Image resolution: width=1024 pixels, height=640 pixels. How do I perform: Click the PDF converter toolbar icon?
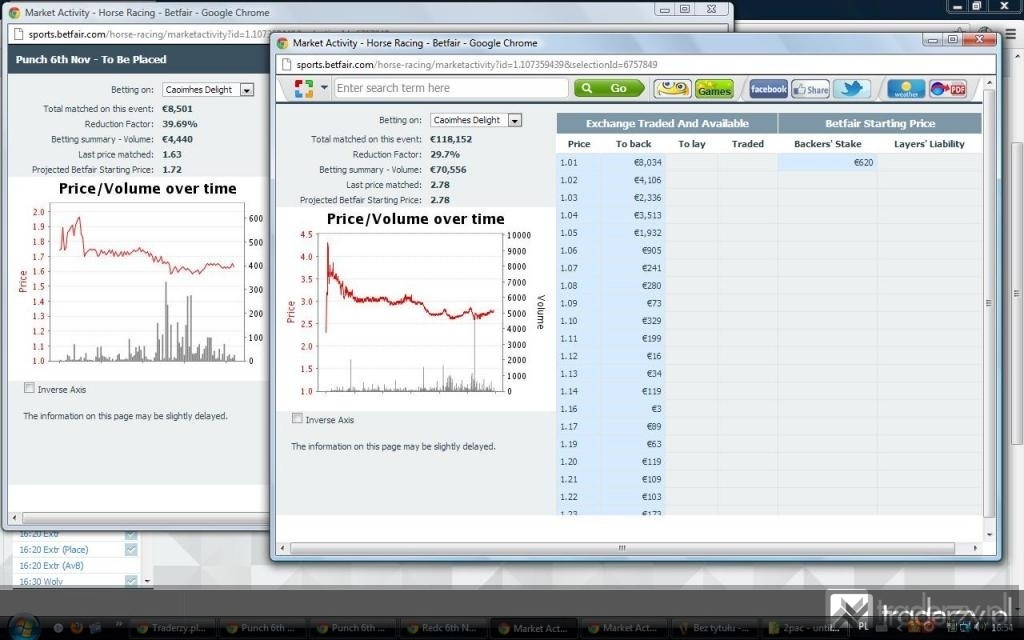(x=948, y=89)
